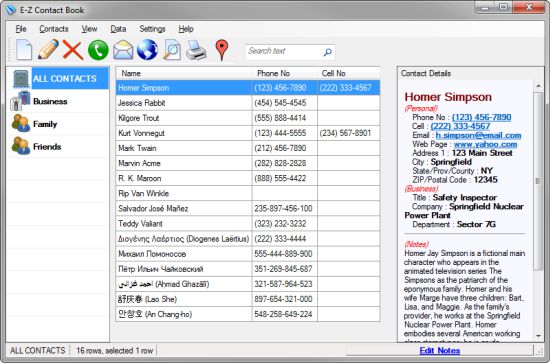Delete contact using the red X icon
Viewport: 550px width, 363px height.
tap(73, 50)
